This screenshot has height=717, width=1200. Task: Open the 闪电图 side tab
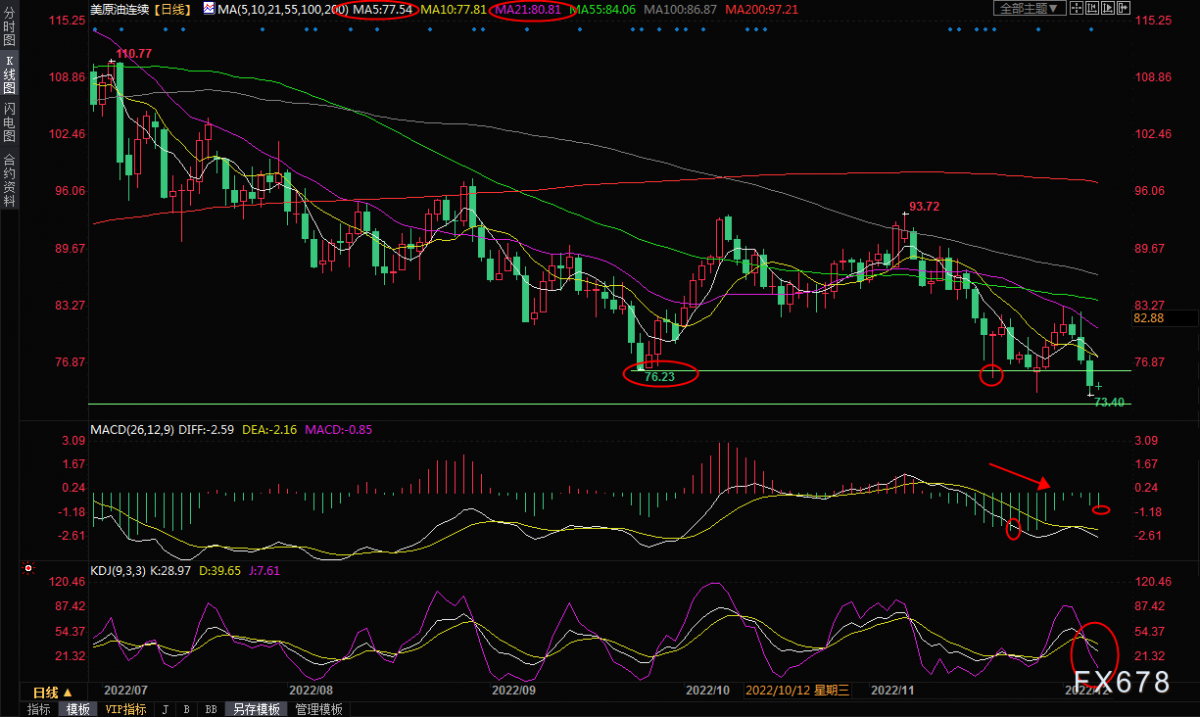pyautogui.click(x=9, y=121)
